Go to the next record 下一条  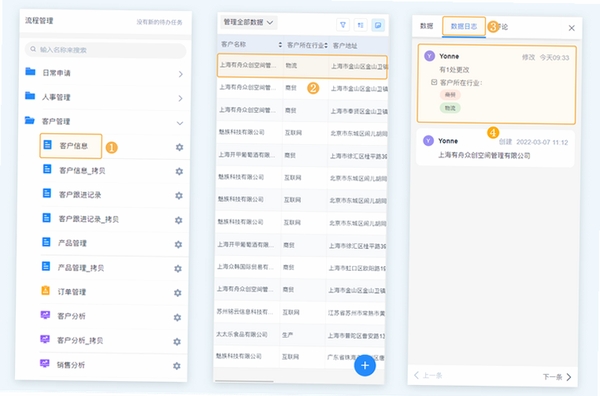[x=557, y=377]
